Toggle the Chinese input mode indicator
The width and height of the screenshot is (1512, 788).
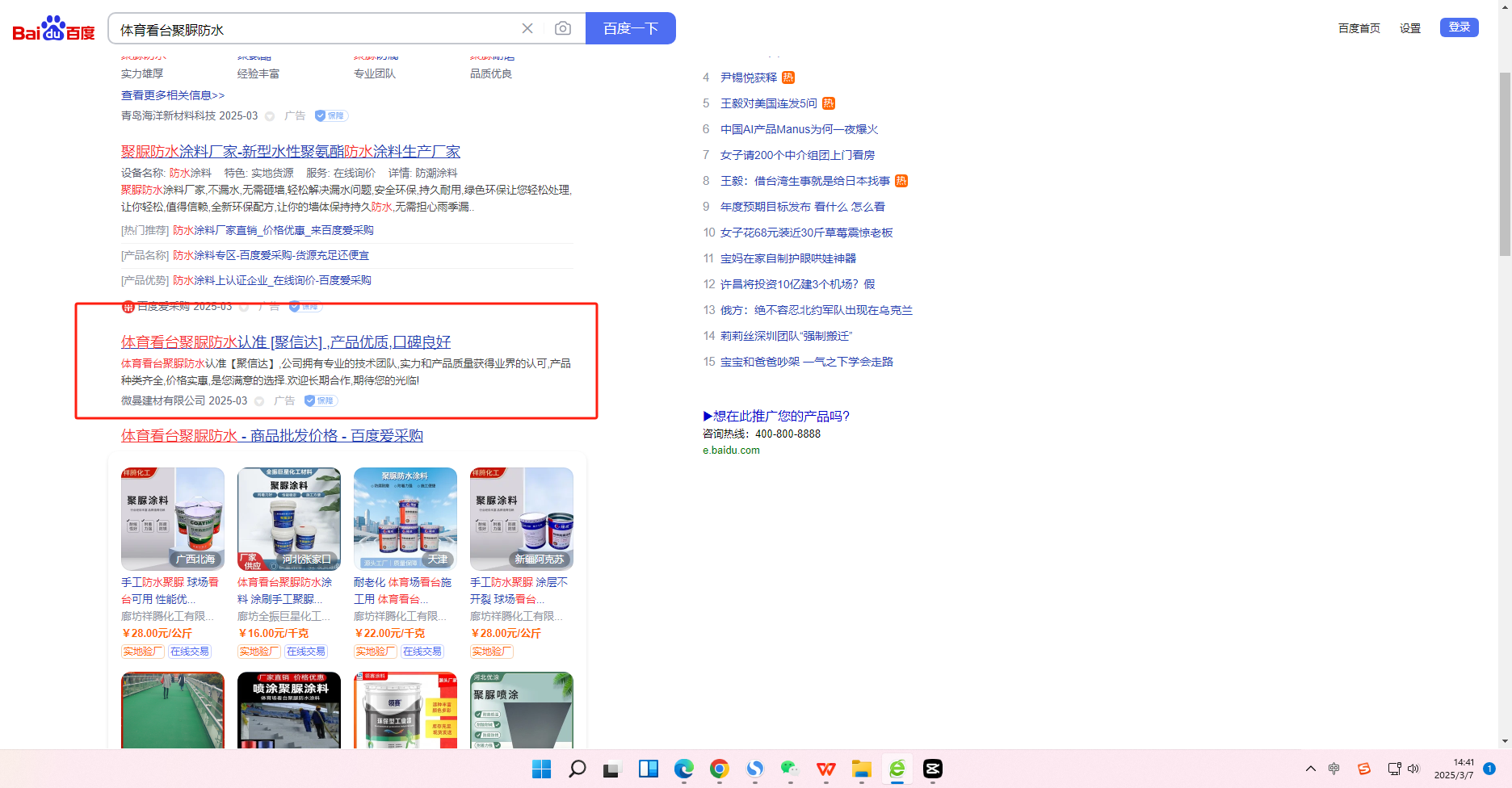point(1334,769)
